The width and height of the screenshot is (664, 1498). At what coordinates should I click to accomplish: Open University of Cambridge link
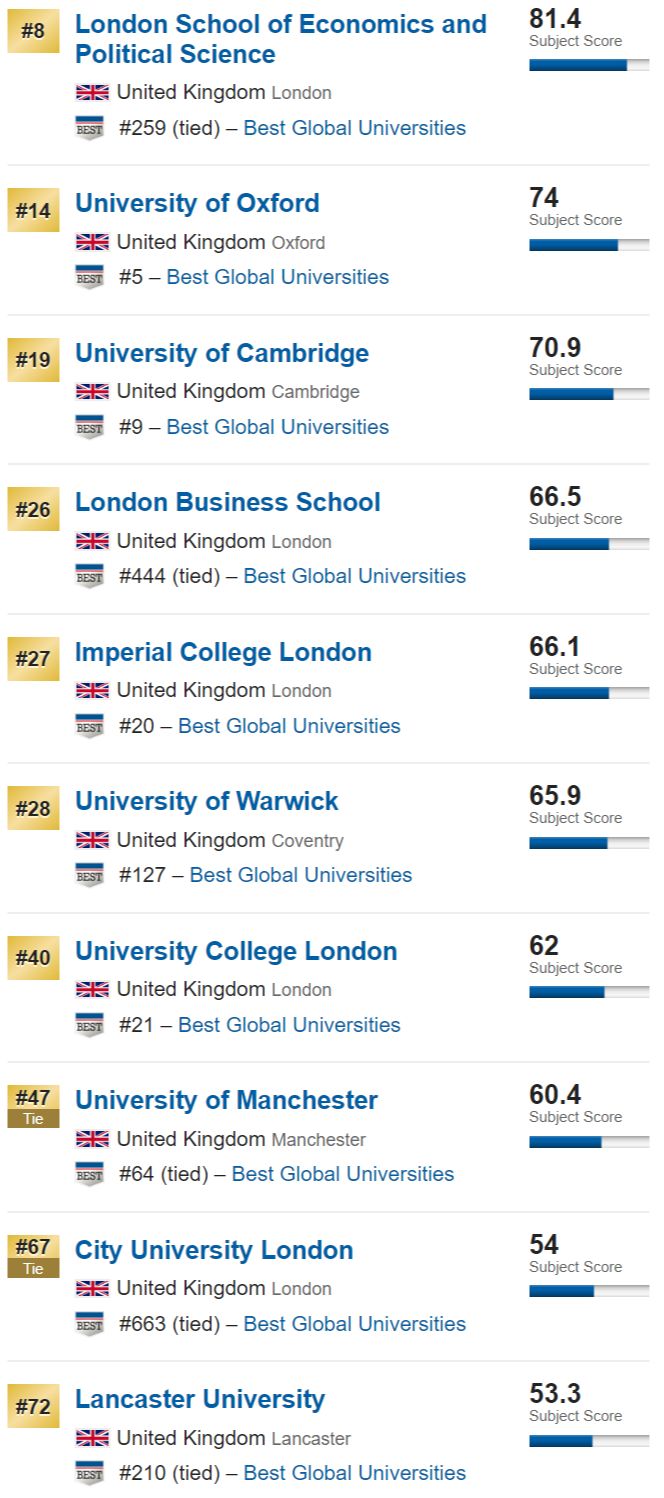(x=222, y=353)
